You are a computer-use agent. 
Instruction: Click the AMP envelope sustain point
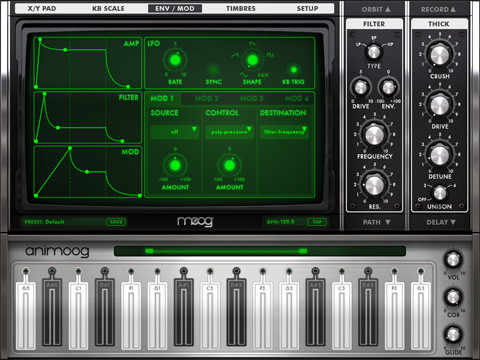click(x=65, y=50)
